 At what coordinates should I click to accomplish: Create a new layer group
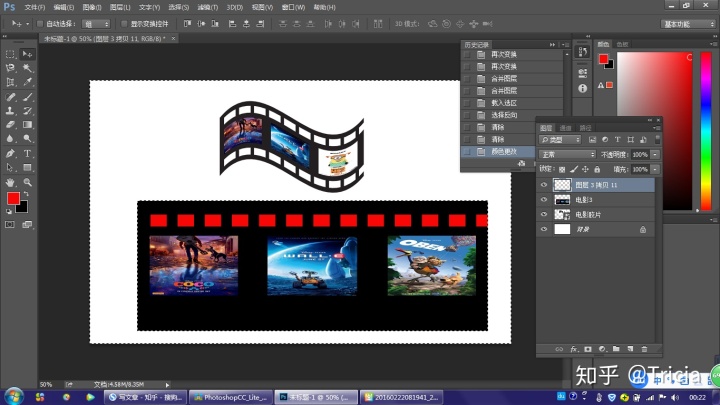[616, 349]
